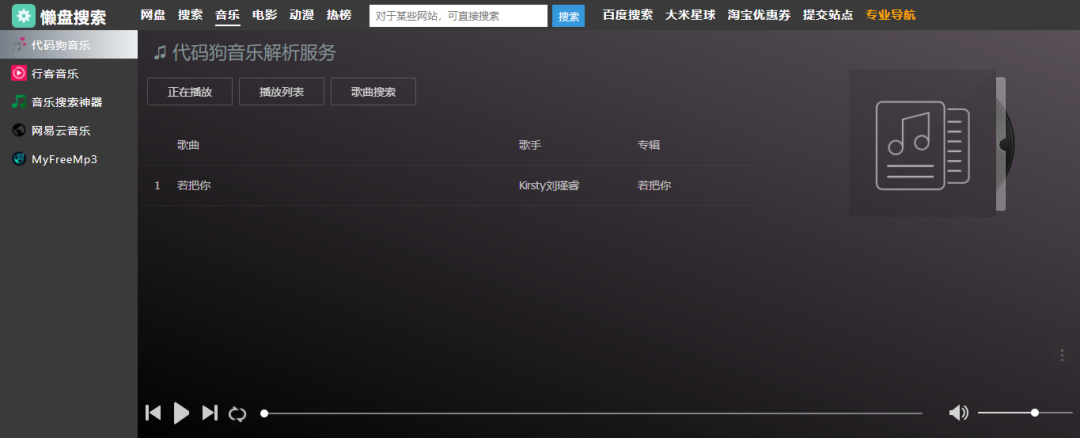Screen dimensions: 1080x438
Task: Switch to the 正在播放 view
Action: (190, 92)
